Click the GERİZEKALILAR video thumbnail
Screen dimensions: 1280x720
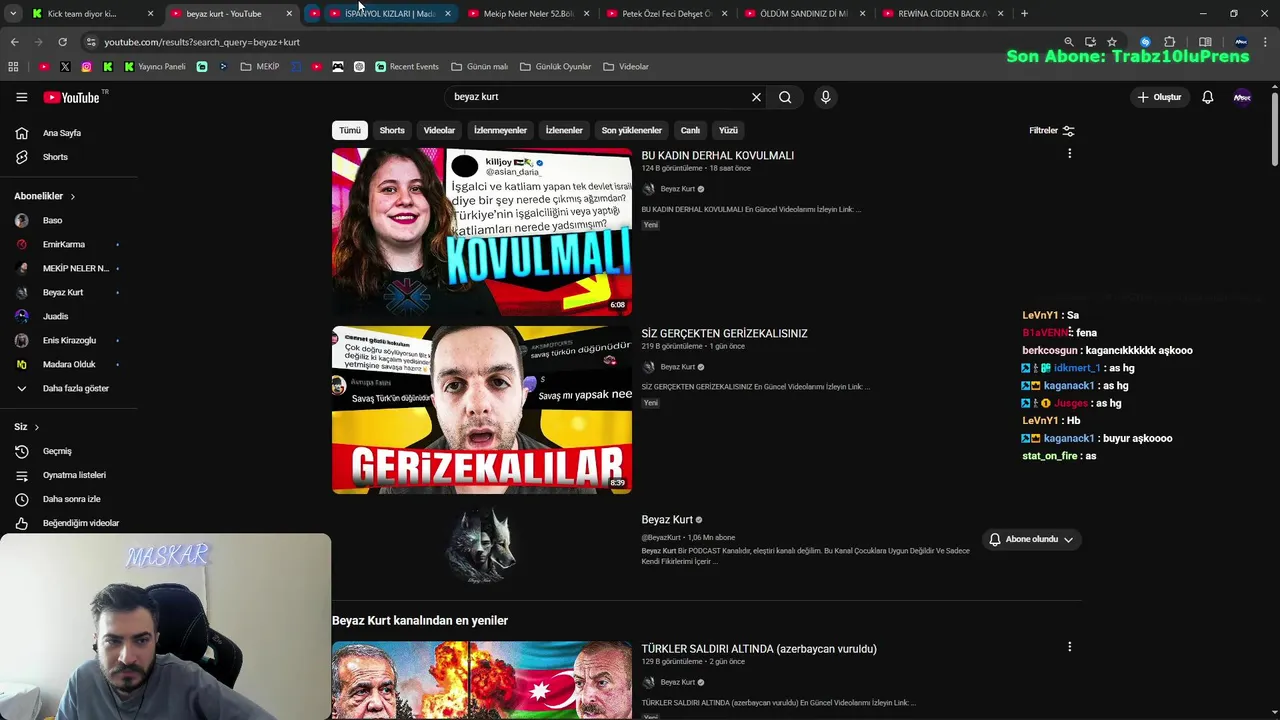tap(482, 410)
